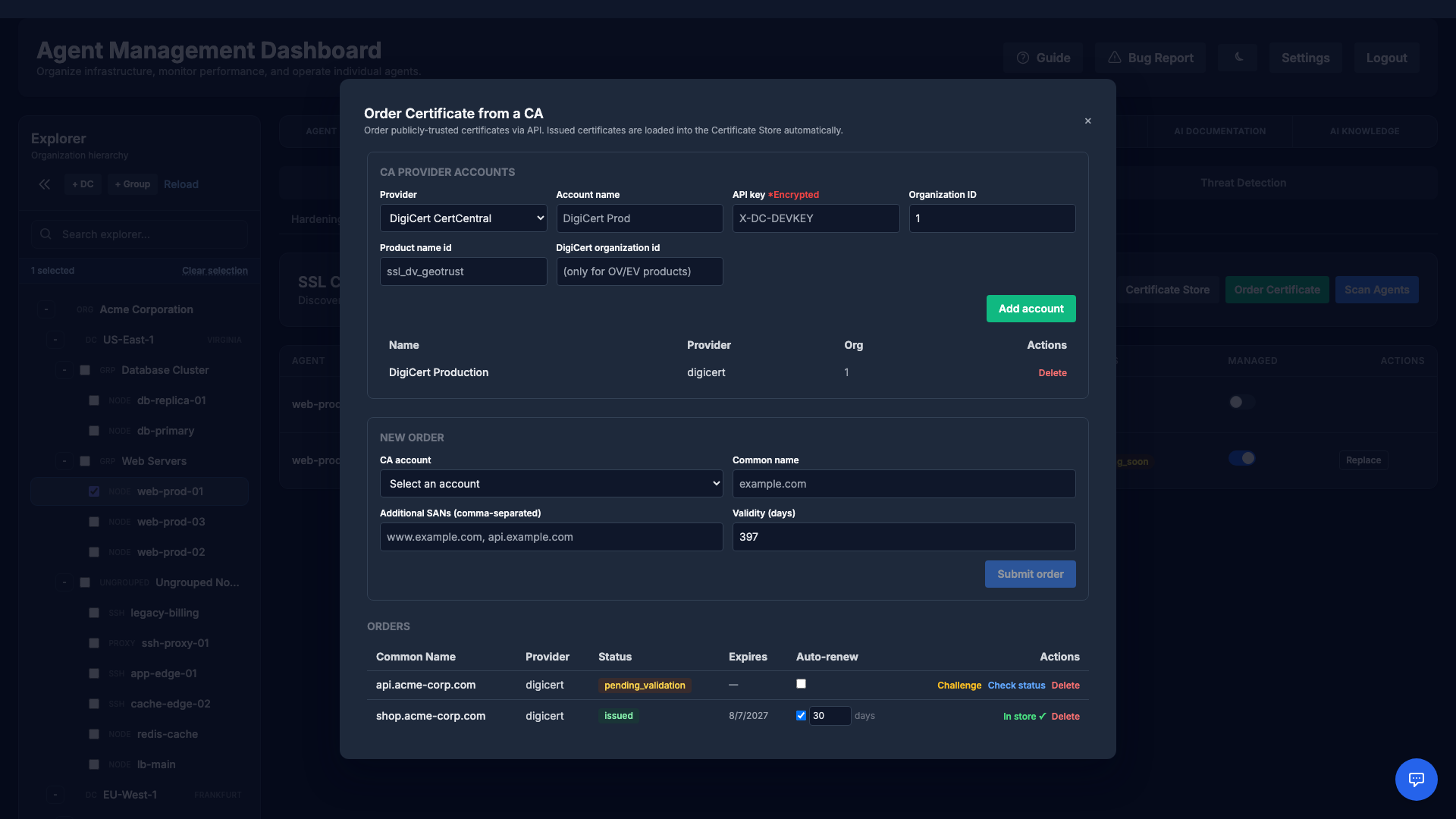Click the DigiCert organization id field
The height and width of the screenshot is (819, 1456).
(639, 271)
